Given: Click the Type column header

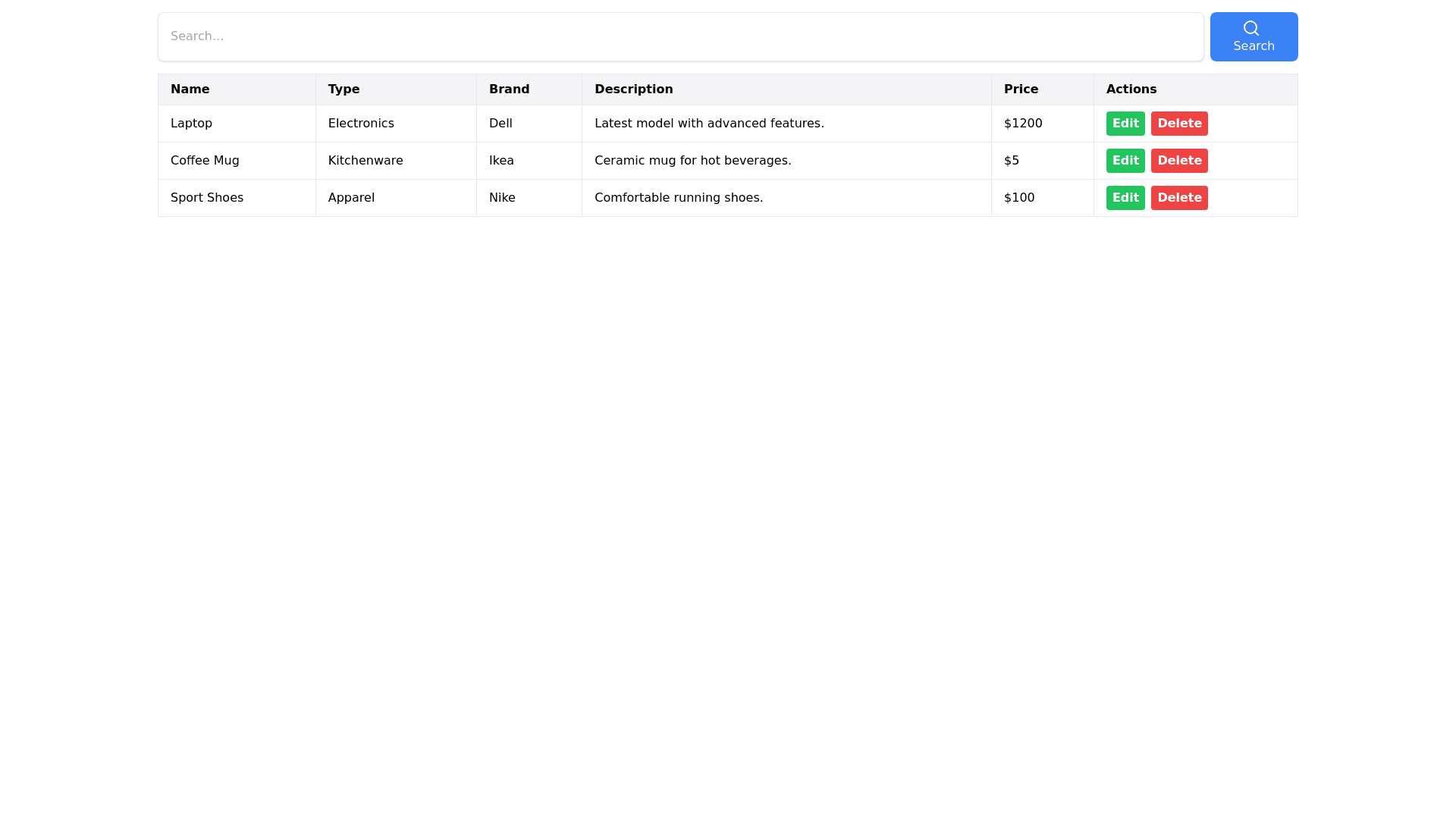Looking at the screenshot, I should (x=344, y=89).
